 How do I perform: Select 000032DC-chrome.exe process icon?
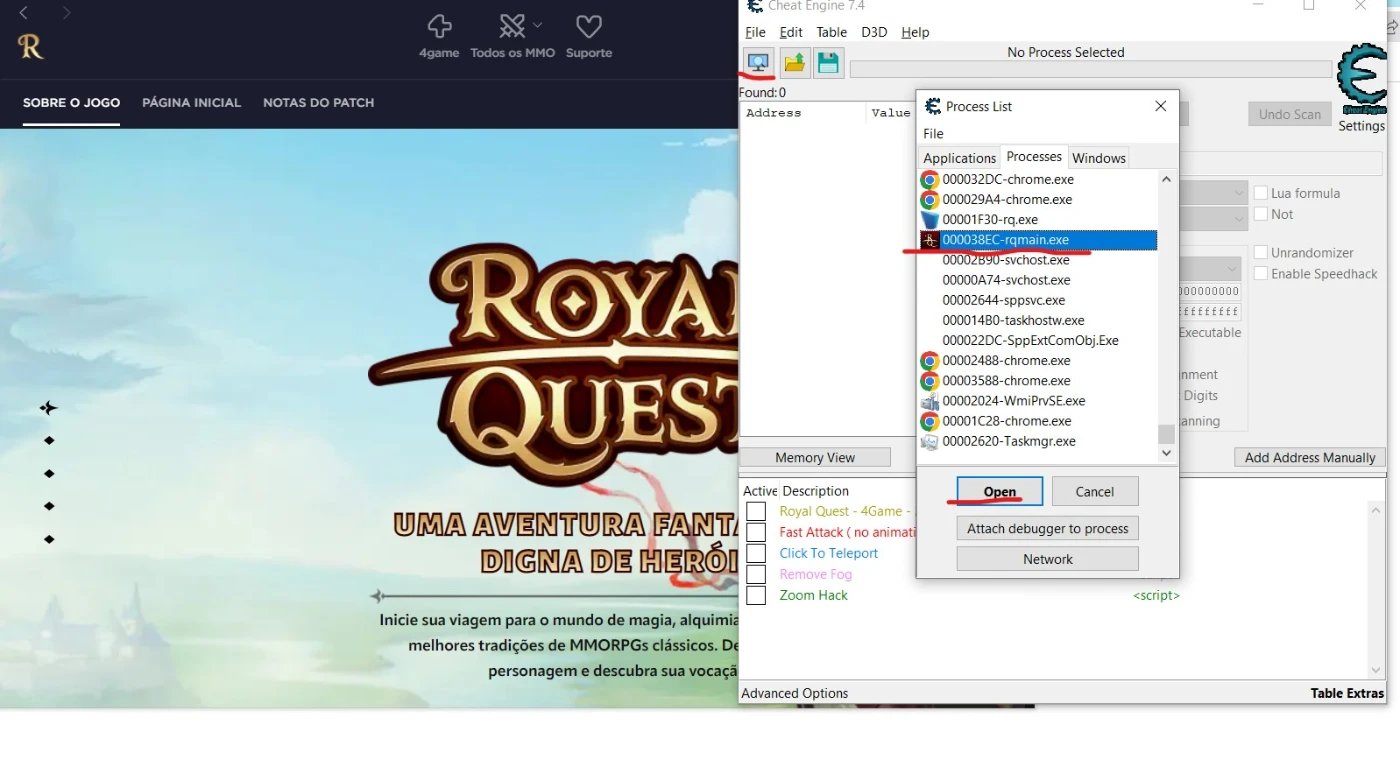(930, 180)
